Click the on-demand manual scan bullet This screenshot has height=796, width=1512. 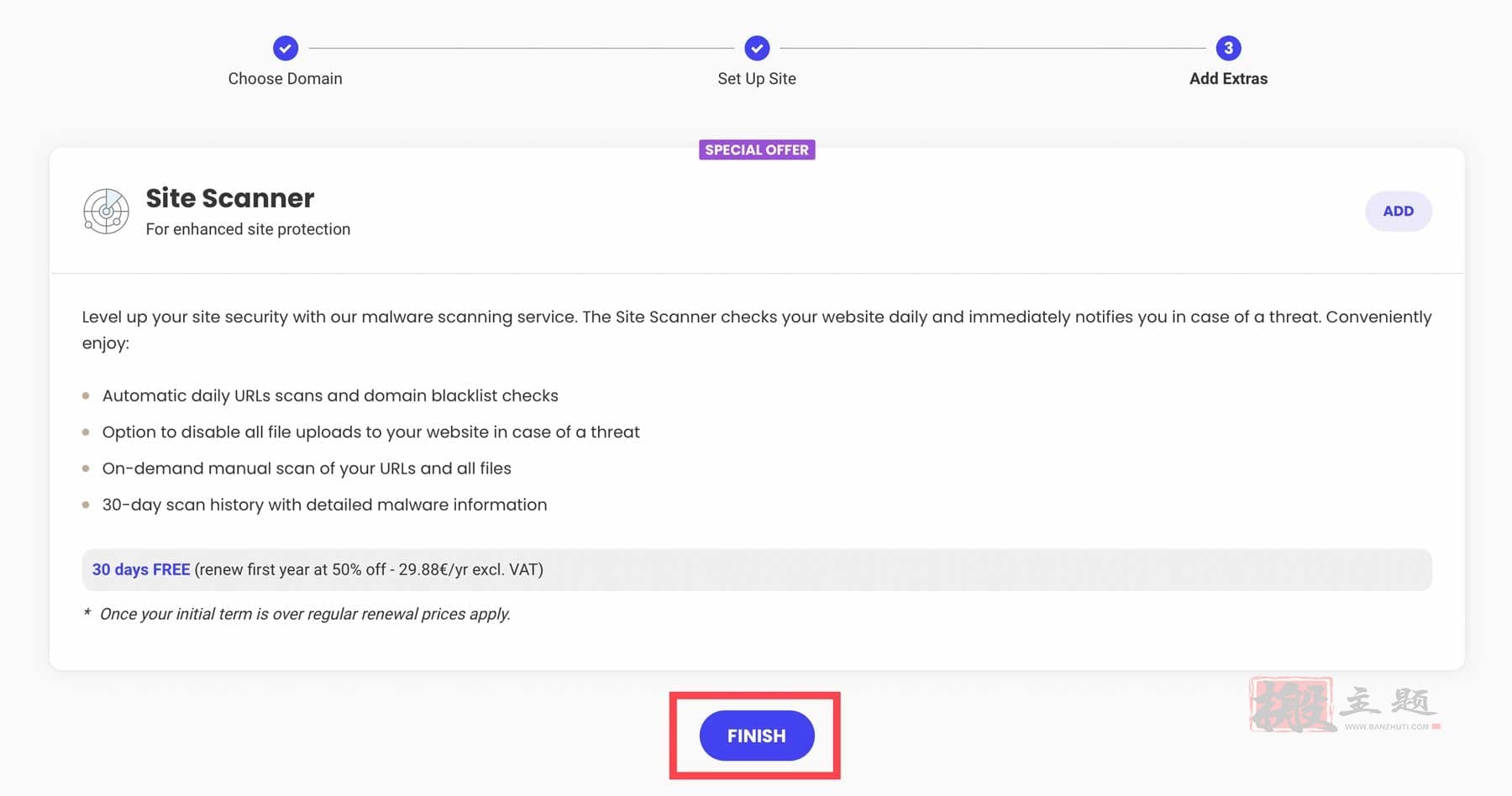(x=307, y=469)
